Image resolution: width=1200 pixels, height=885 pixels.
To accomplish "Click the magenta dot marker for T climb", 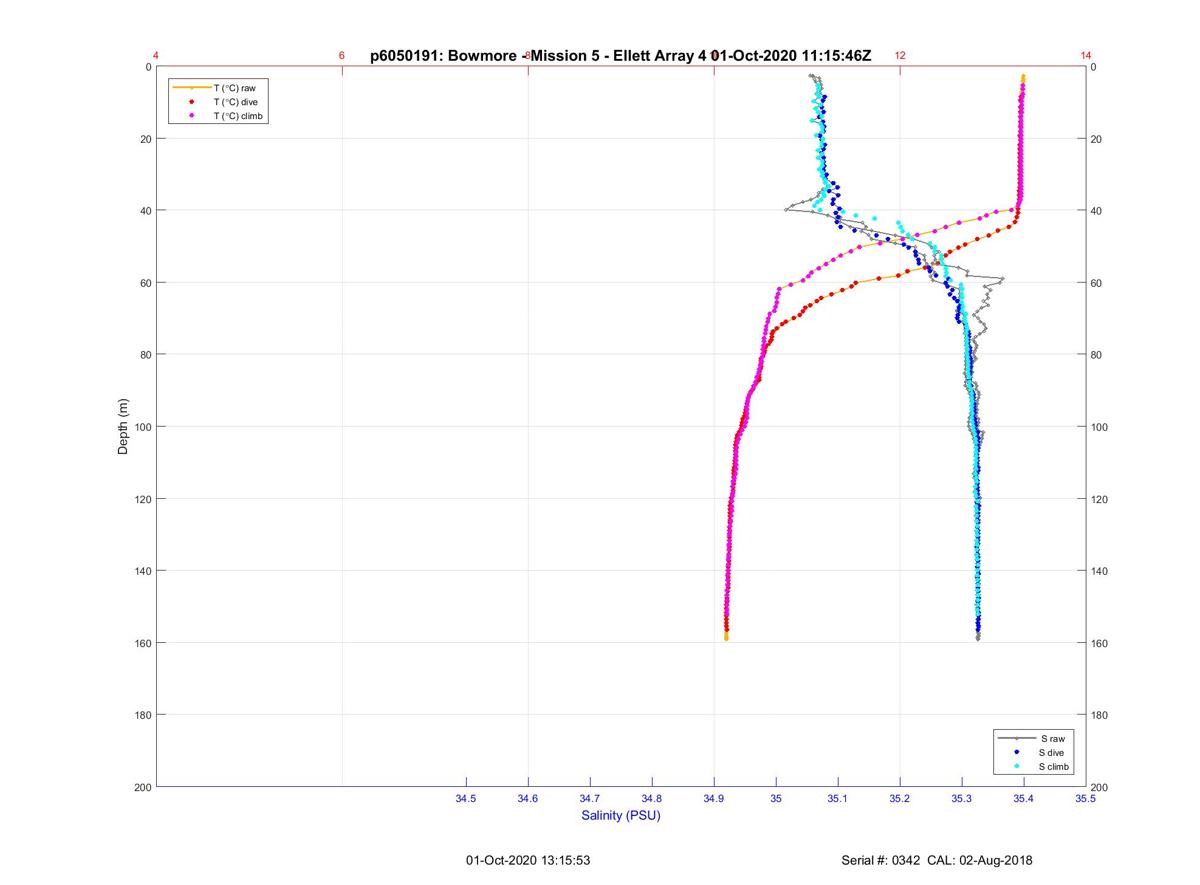I will pyautogui.click(x=191, y=116).
